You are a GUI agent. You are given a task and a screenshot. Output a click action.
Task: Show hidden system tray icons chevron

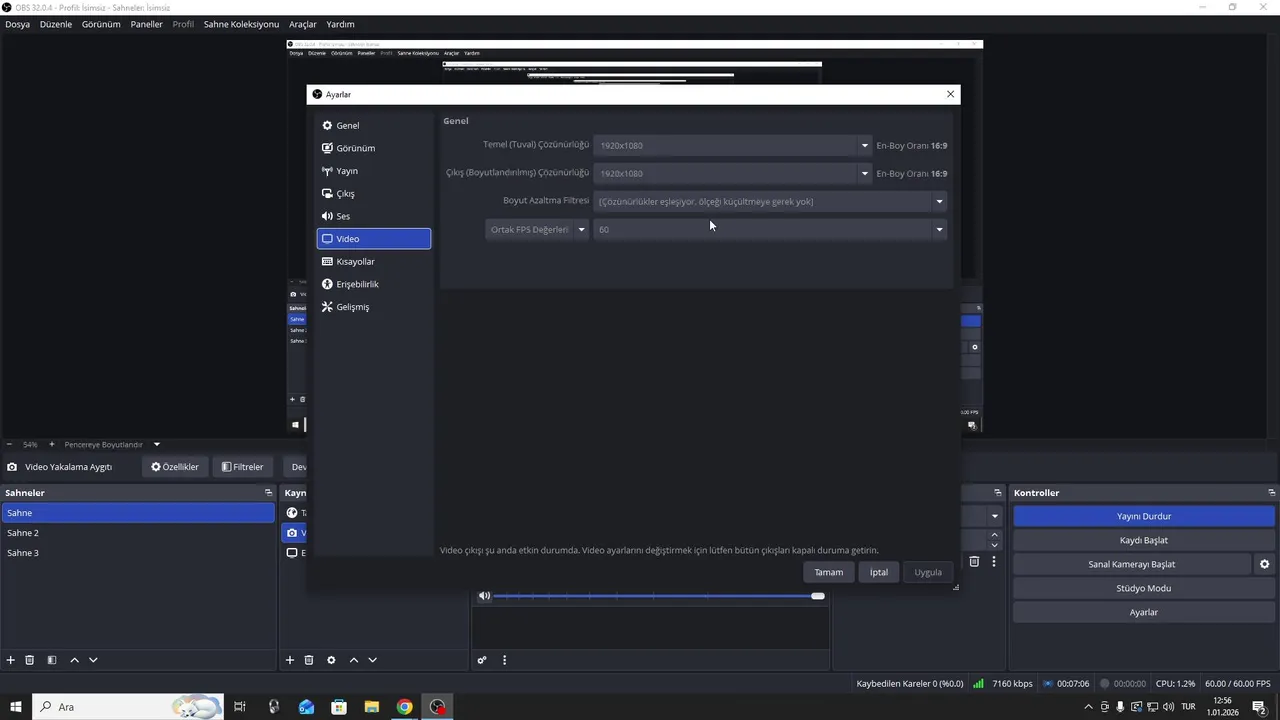[x=1089, y=707]
